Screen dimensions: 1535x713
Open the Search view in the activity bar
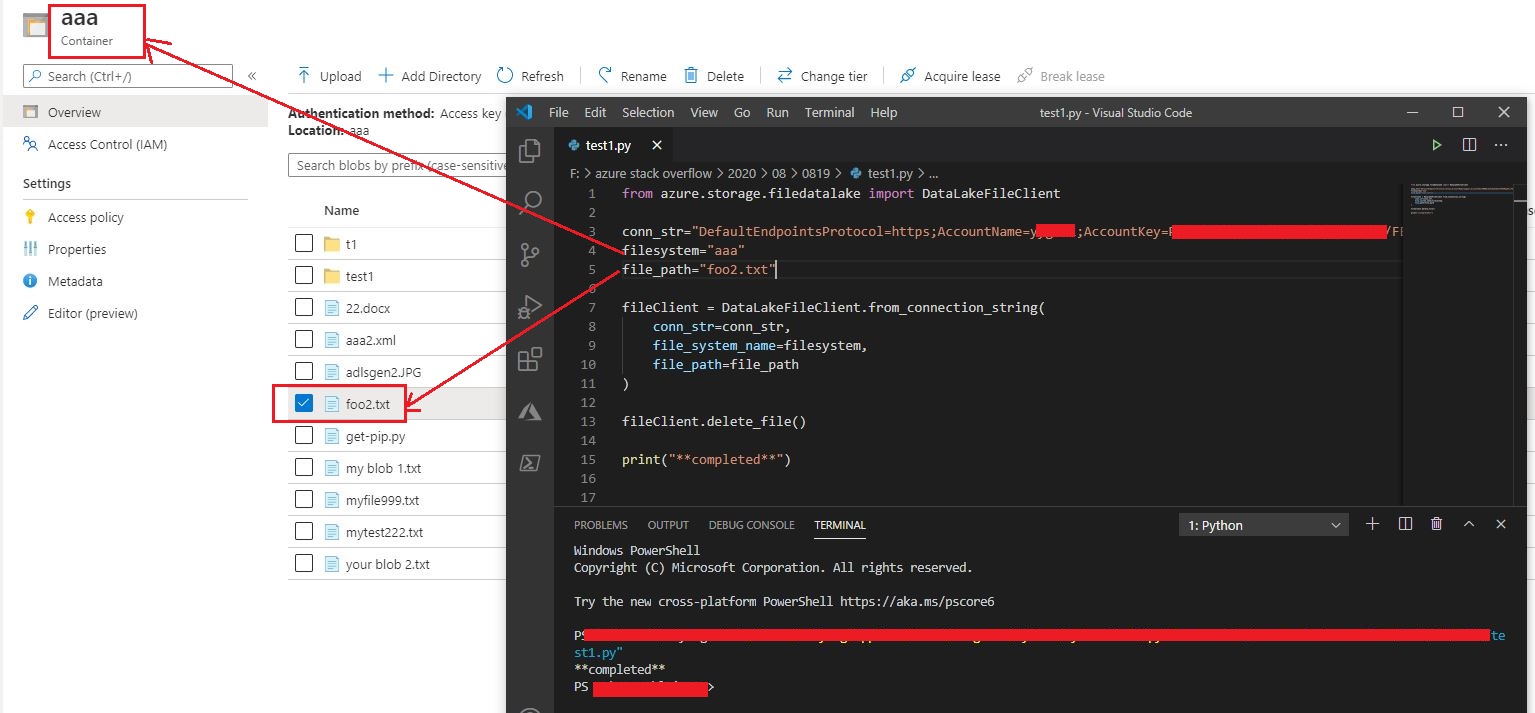coord(529,201)
